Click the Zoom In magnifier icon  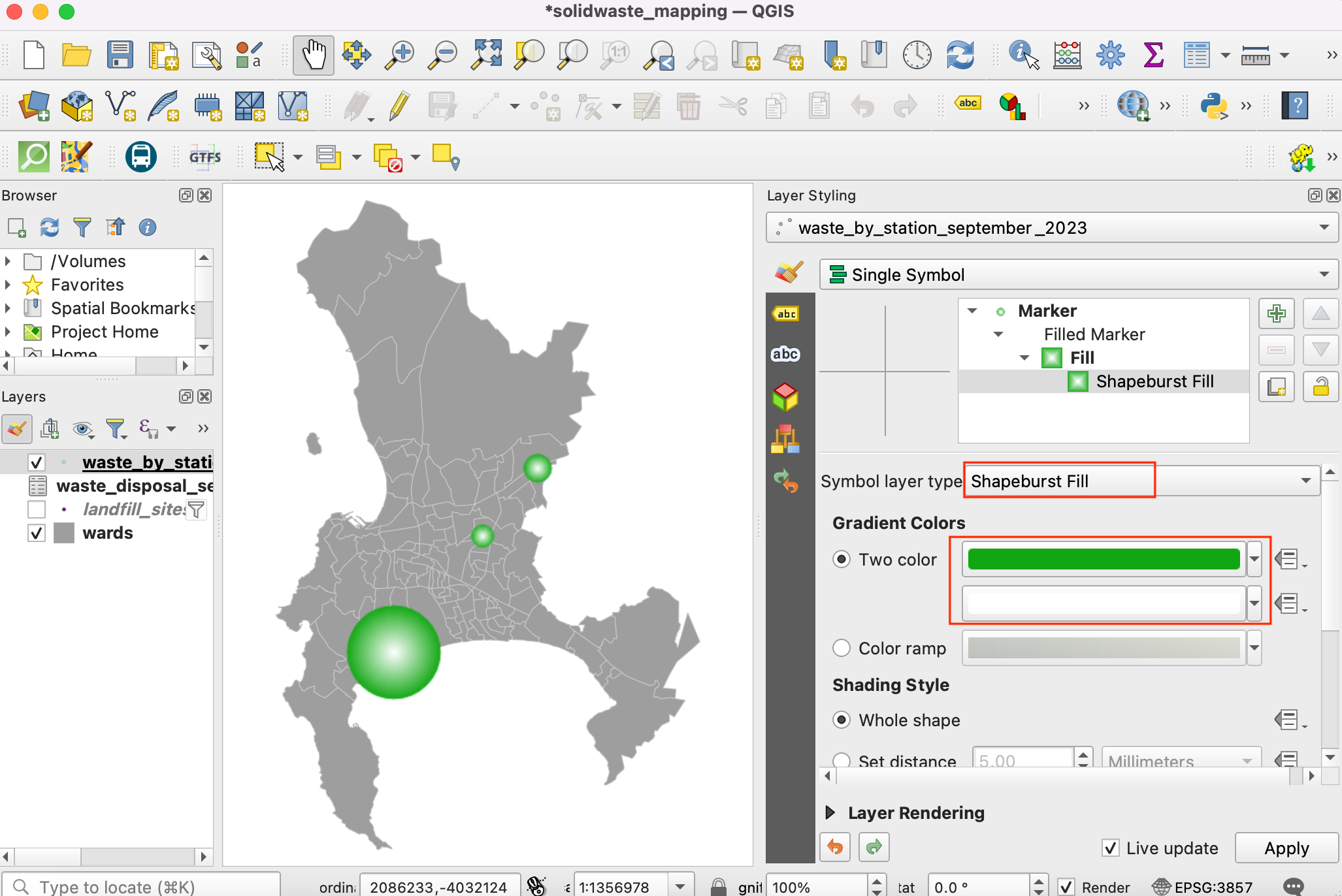click(x=399, y=55)
